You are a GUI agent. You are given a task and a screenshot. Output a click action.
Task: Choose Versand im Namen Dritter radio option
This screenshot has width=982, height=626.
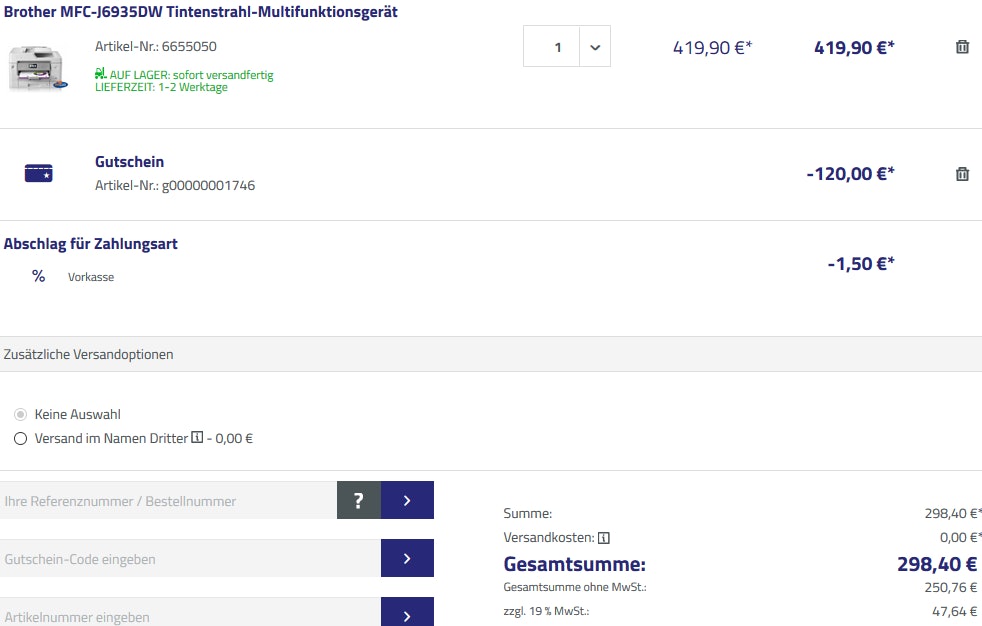[20, 438]
